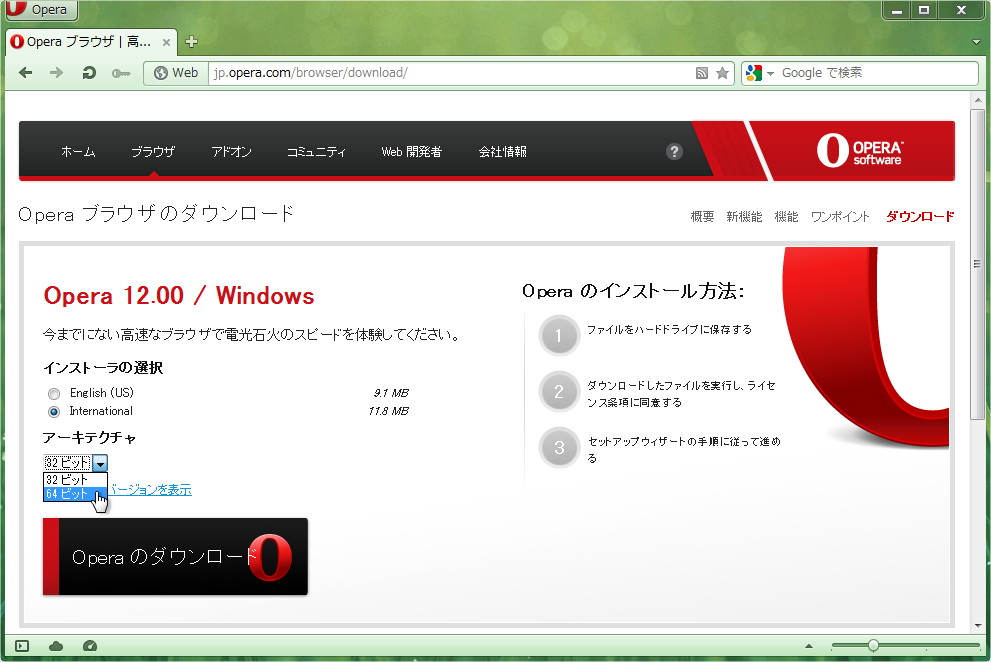Open closed tabs list arrow

(976, 42)
